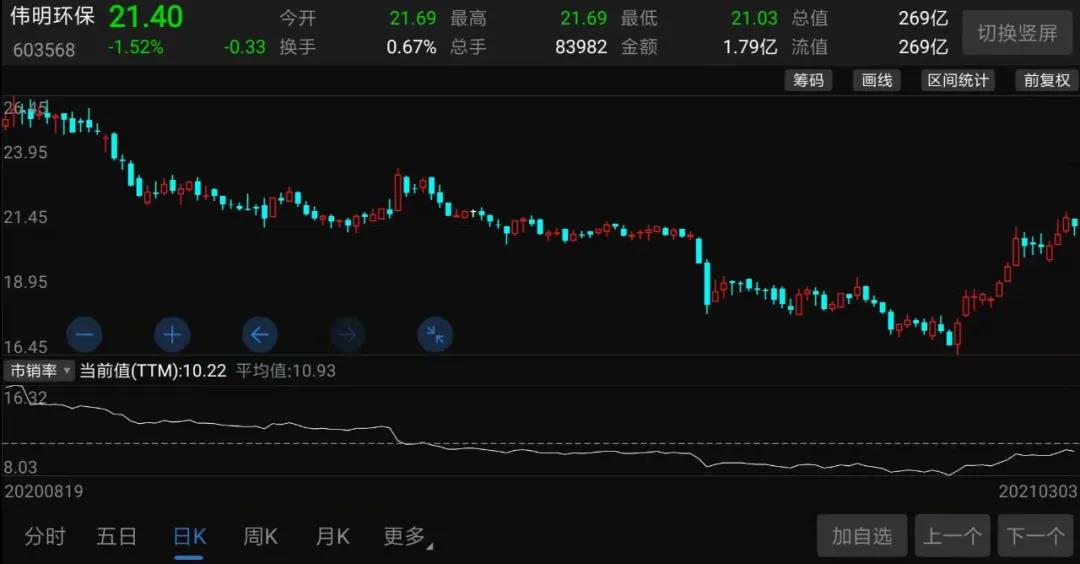Tap the dimmed right arrow icon
The height and width of the screenshot is (564, 1080).
tap(347, 334)
